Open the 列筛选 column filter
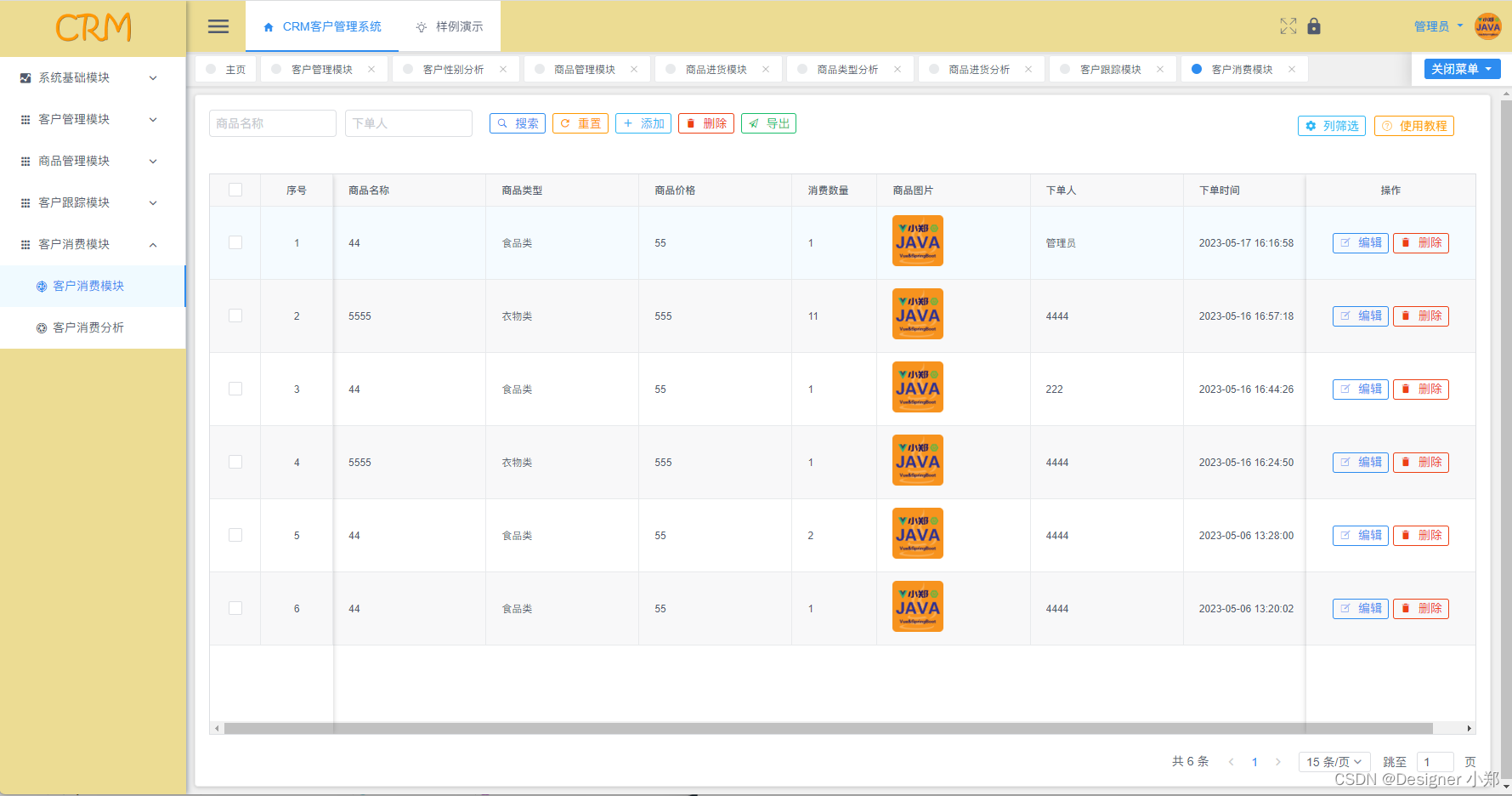 [1332, 126]
